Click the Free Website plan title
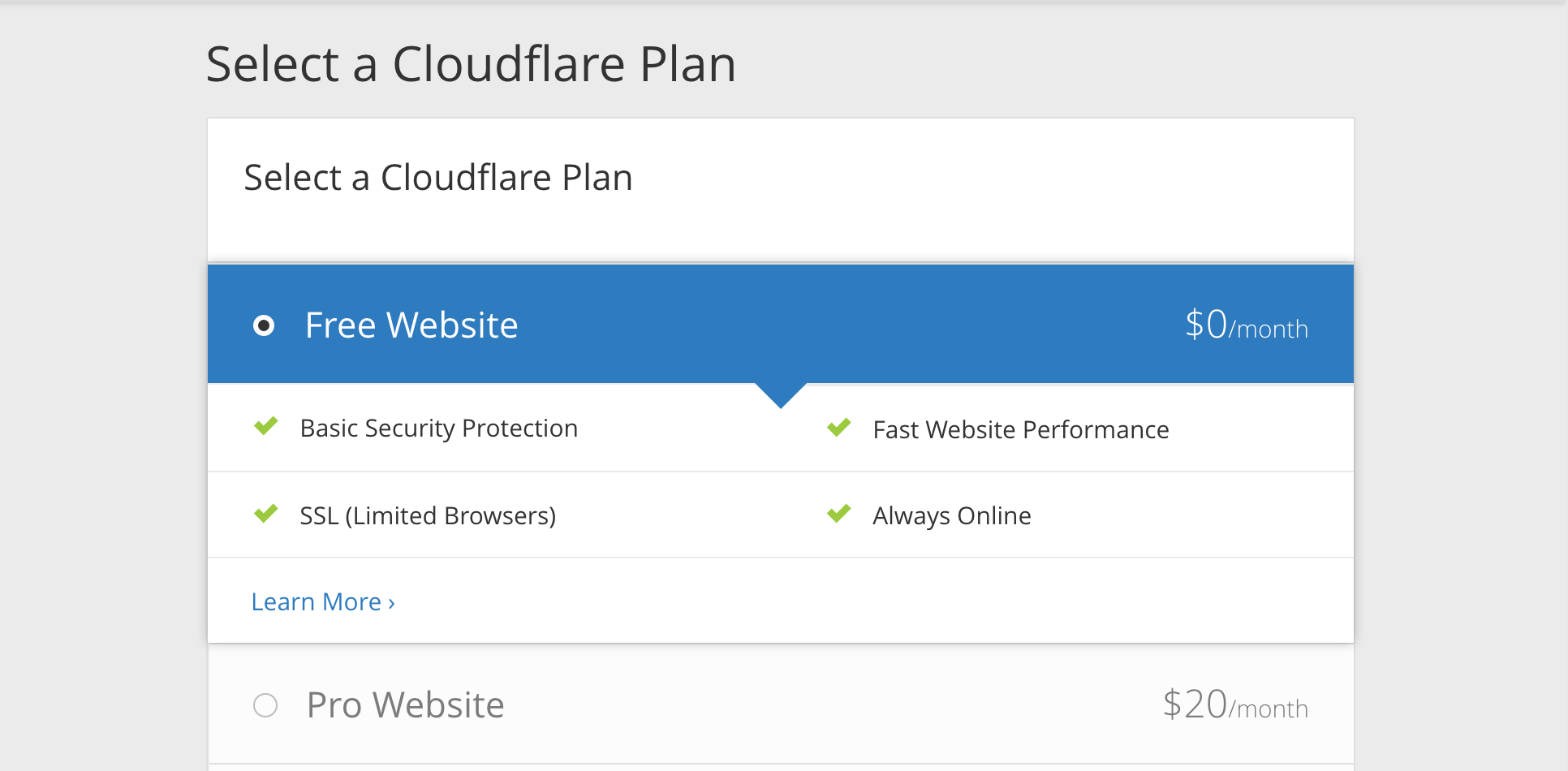 click(x=411, y=325)
